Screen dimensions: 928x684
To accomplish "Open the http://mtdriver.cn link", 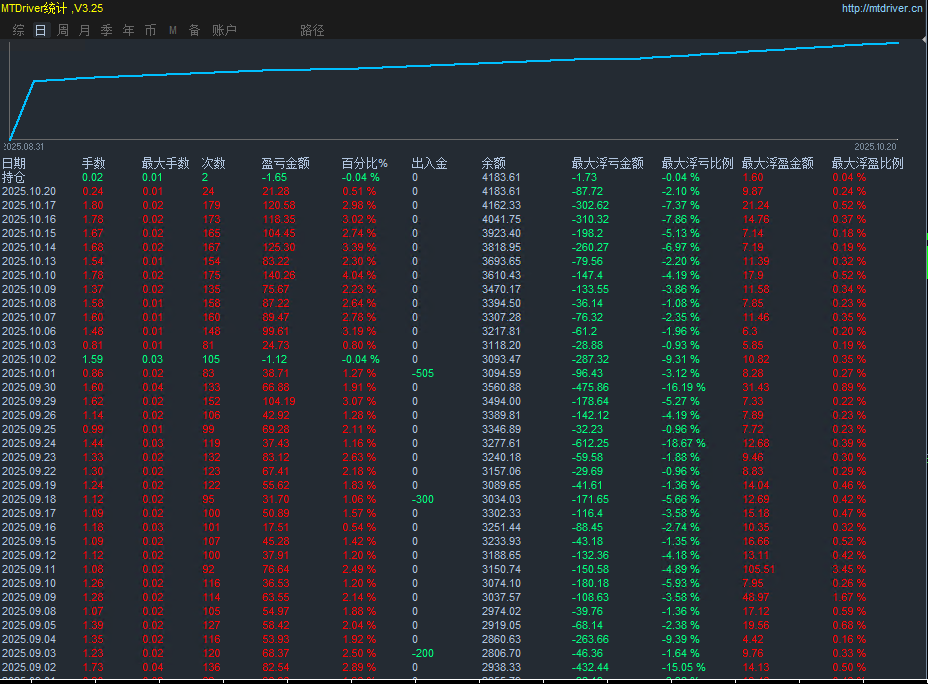I will pos(882,8).
